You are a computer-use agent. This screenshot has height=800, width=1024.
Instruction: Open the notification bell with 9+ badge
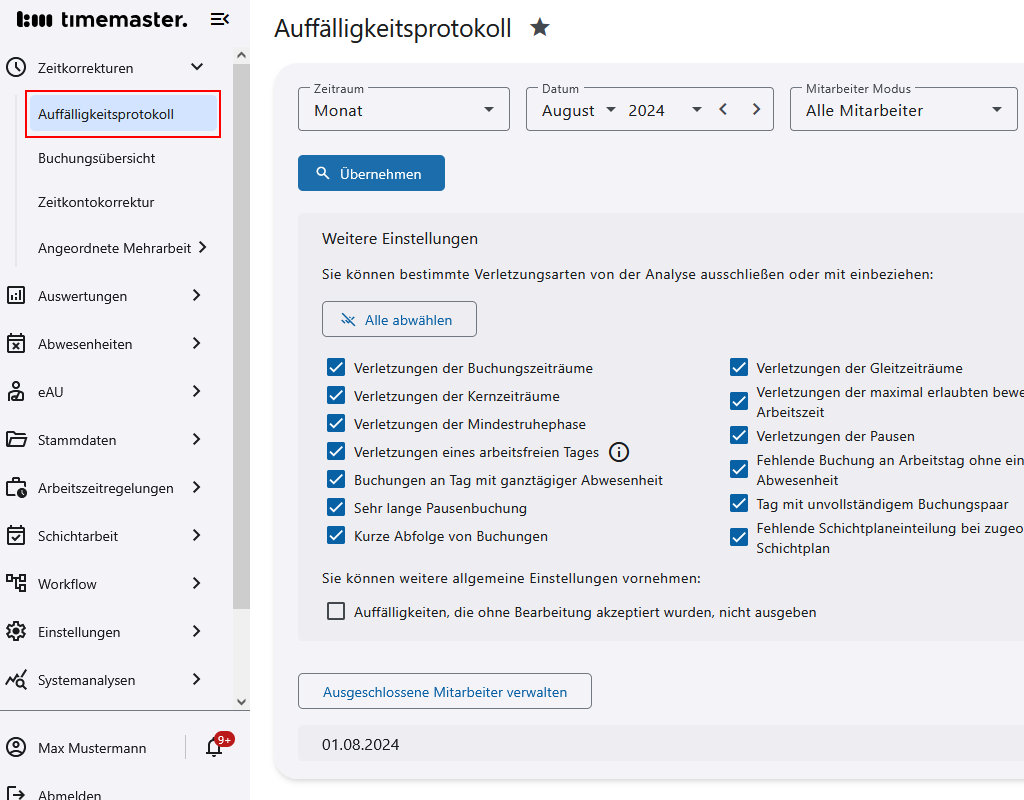(x=213, y=747)
